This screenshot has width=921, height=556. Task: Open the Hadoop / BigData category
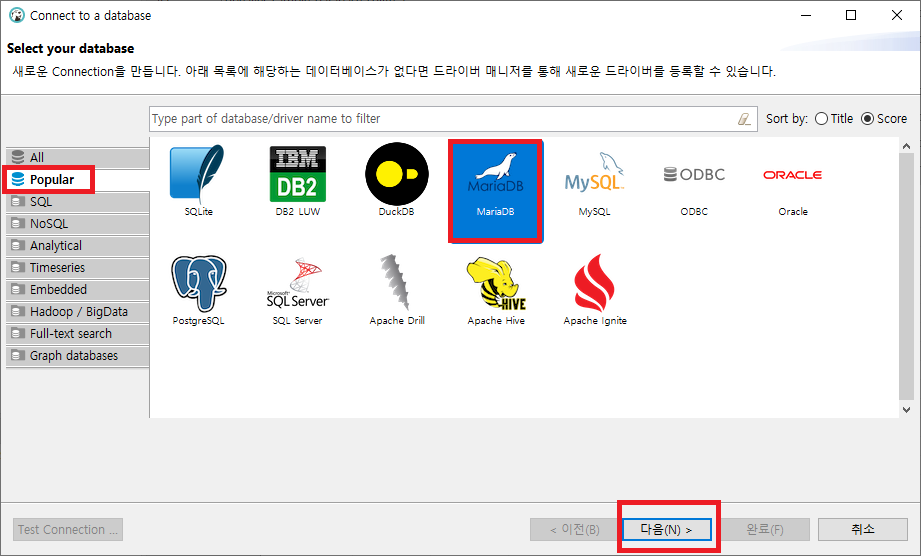pos(78,312)
